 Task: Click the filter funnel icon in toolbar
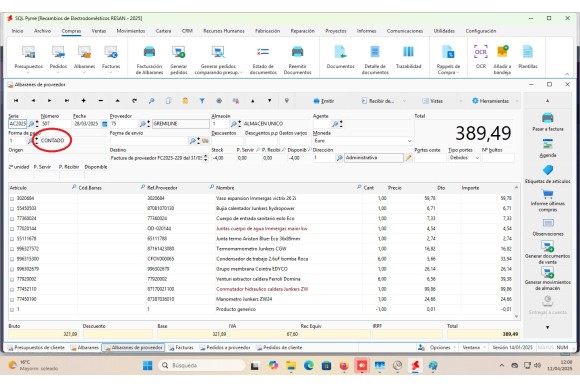click(x=202, y=101)
